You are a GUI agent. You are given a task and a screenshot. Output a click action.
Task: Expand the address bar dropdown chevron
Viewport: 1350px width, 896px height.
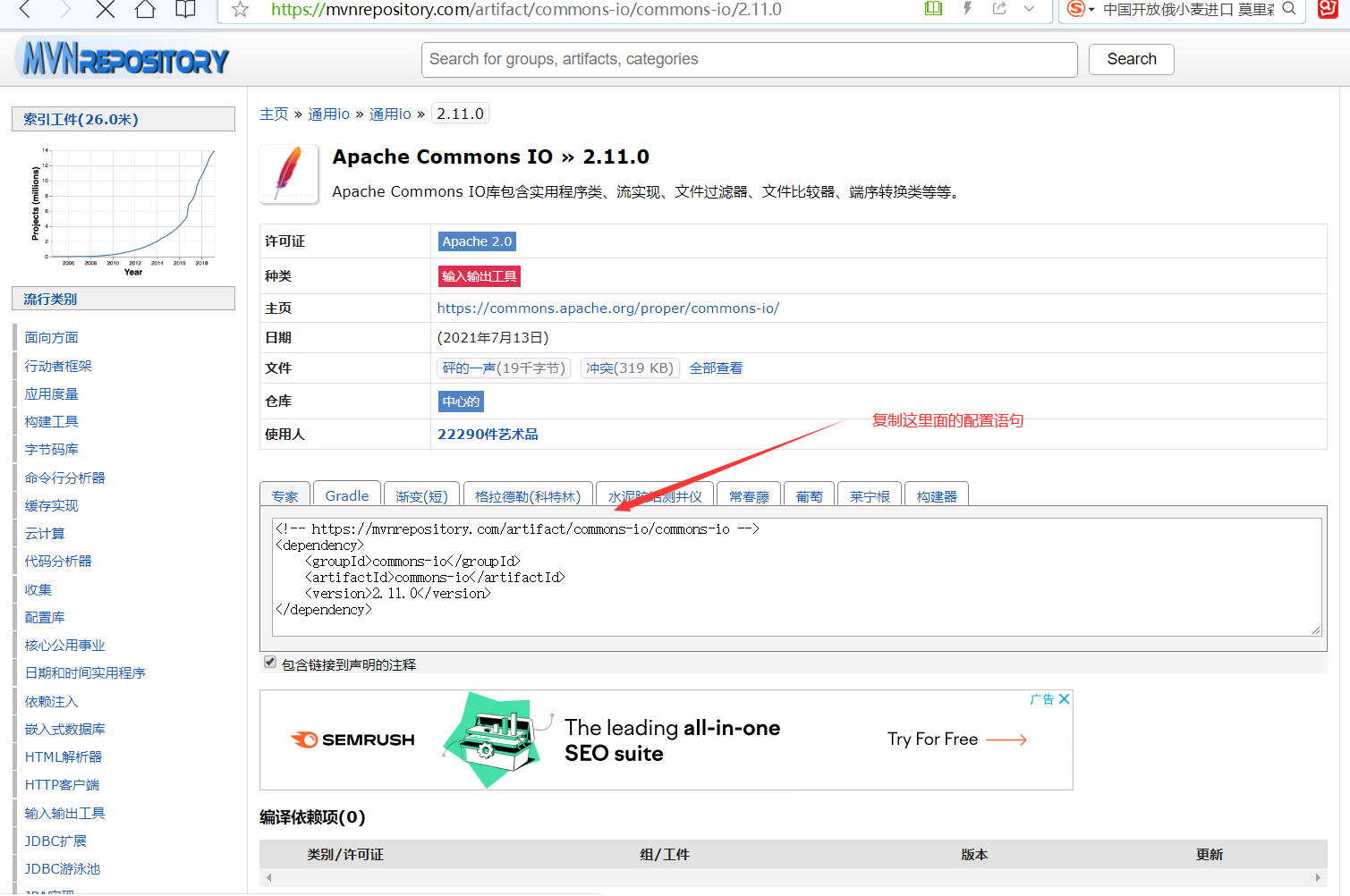point(1030,8)
